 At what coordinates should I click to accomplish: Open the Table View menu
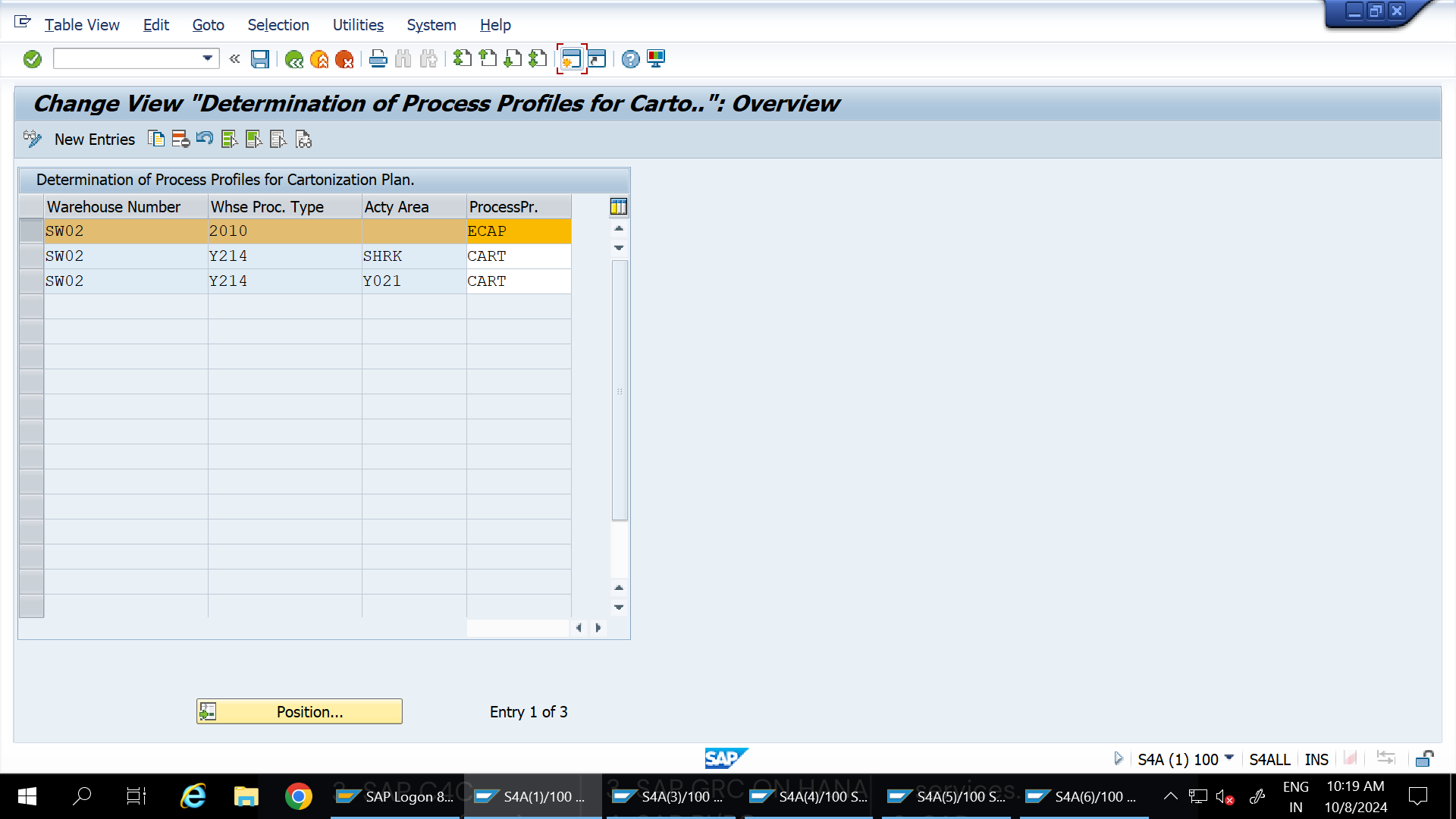point(81,25)
